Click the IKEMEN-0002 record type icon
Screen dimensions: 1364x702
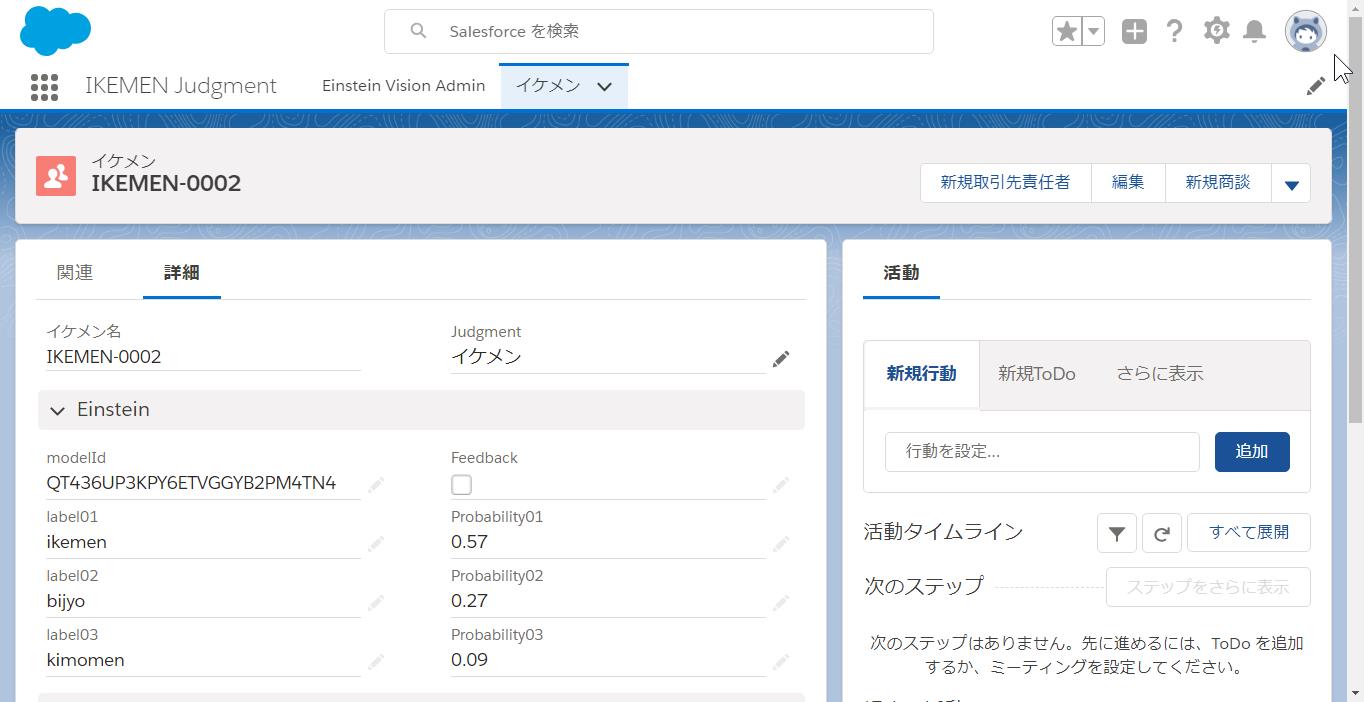(x=56, y=175)
